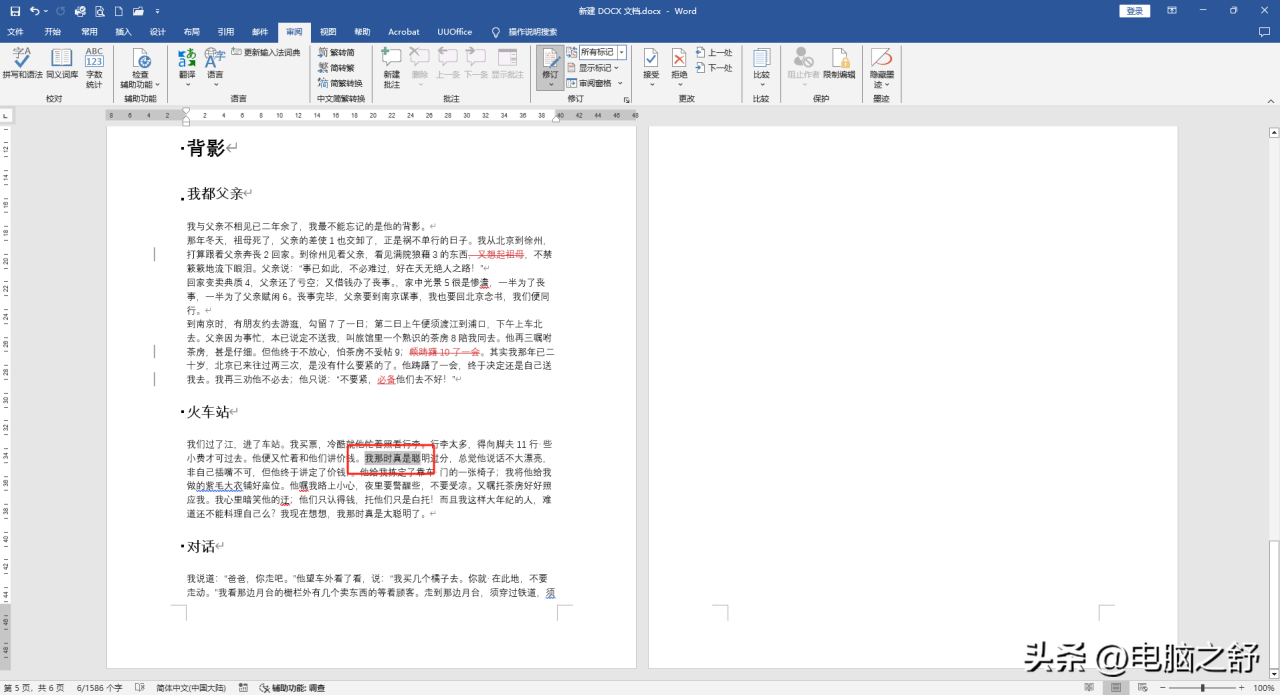Screen dimensions: 1280x695
Task: Expand the 审阅窗格 dropdown arrow
Action: tap(620, 82)
